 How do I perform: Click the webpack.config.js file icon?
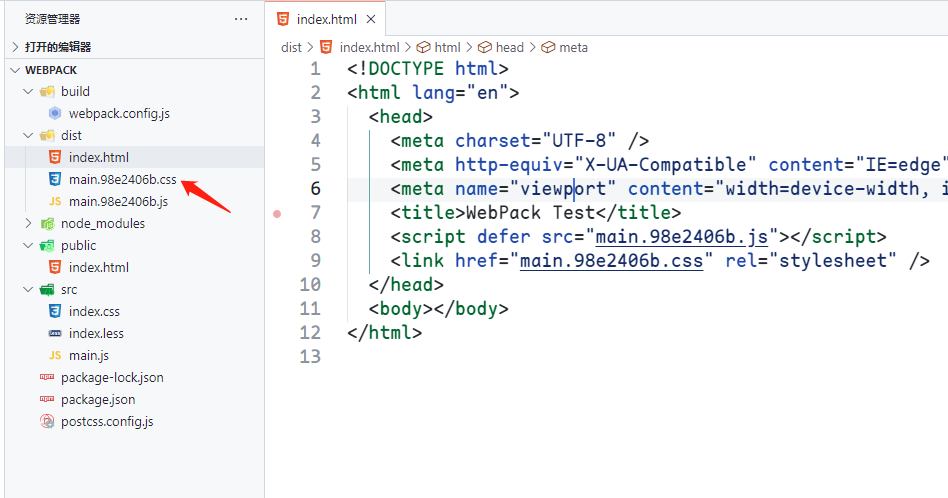click(x=54, y=113)
